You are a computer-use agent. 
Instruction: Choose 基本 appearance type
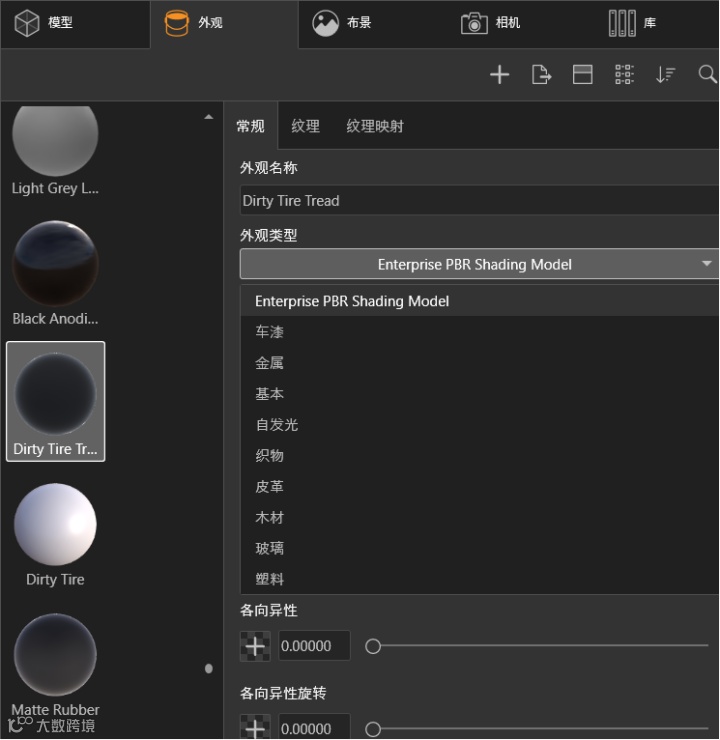click(479, 394)
